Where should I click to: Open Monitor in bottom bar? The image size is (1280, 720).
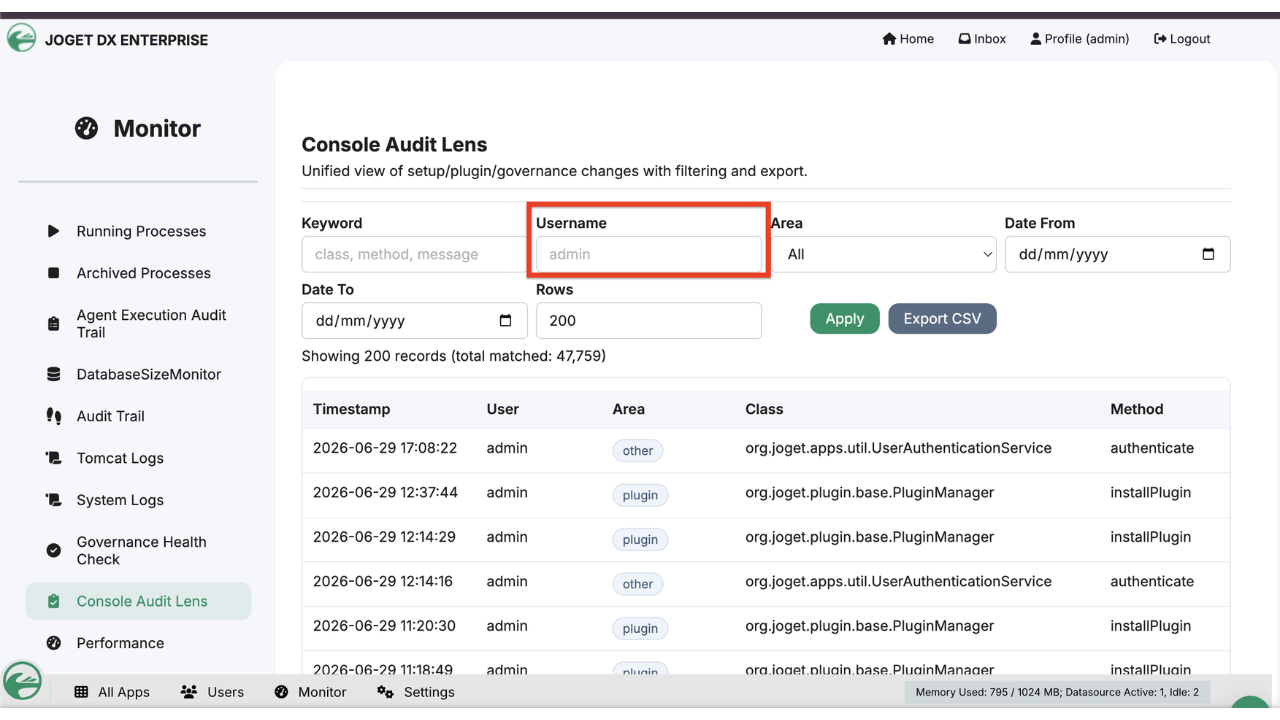click(x=311, y=692)
